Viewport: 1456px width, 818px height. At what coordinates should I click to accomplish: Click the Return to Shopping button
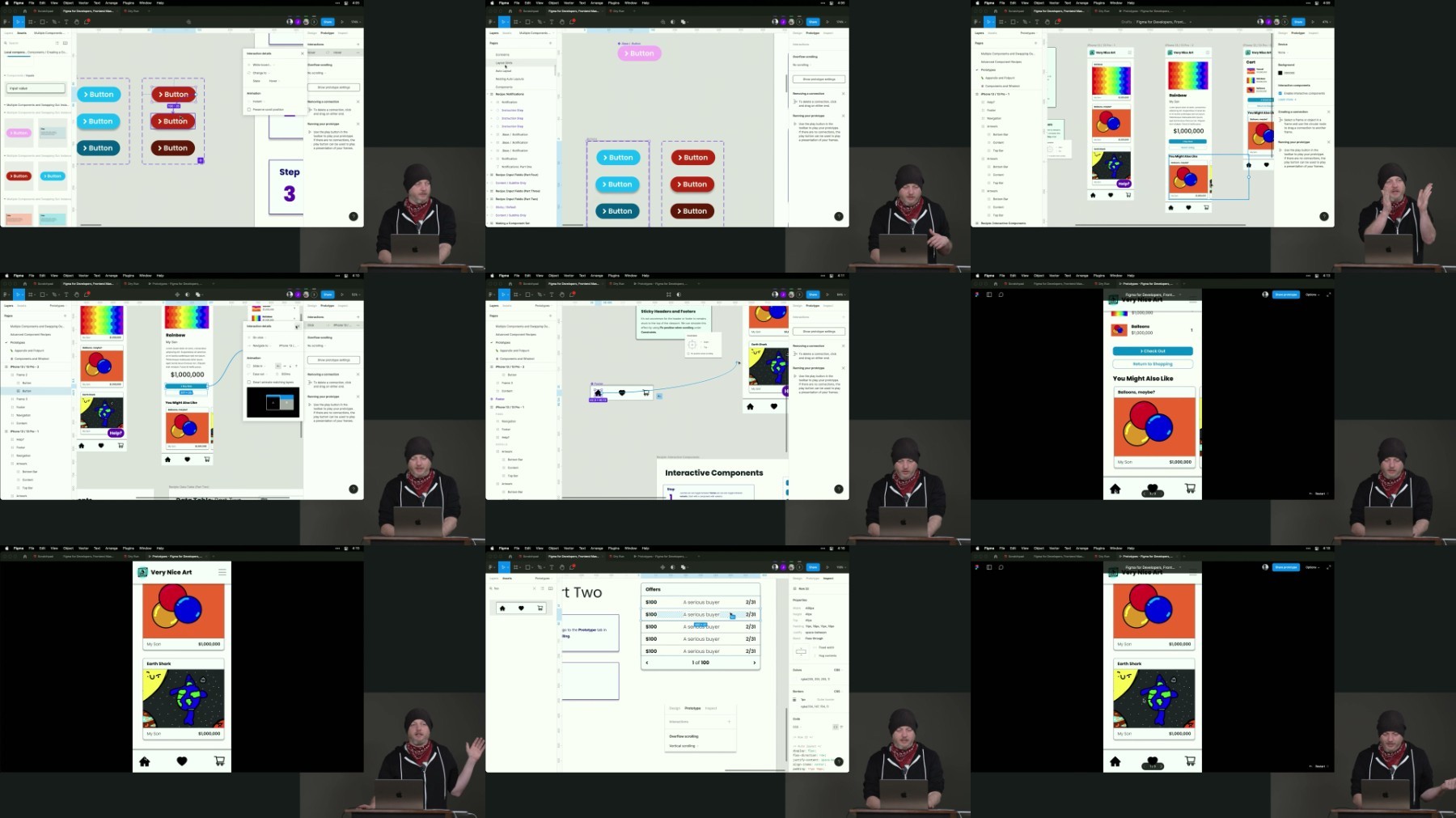1153,364
